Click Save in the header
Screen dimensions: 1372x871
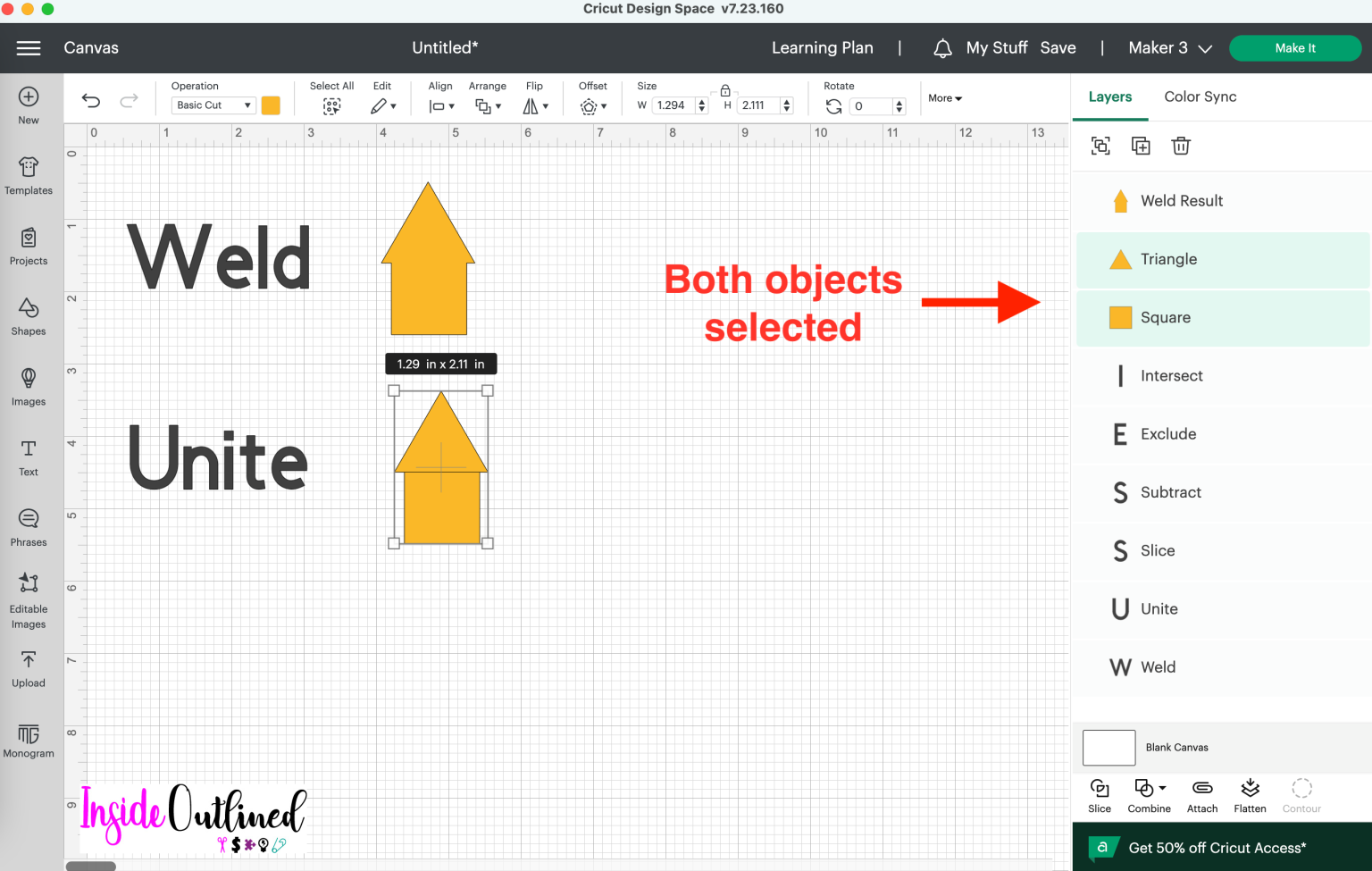tap(1058, 47)
